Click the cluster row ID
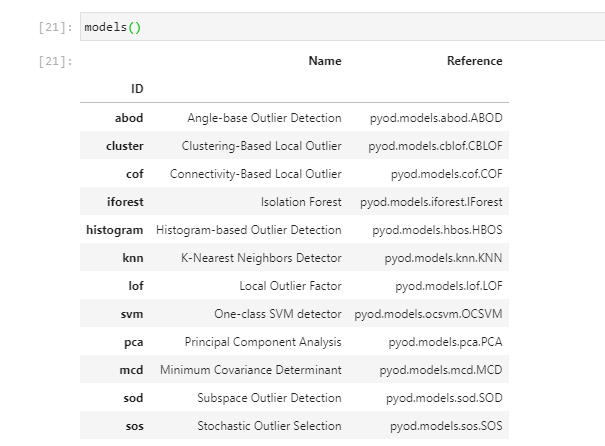This screenshot has height=446, width=605. [124, 146]
